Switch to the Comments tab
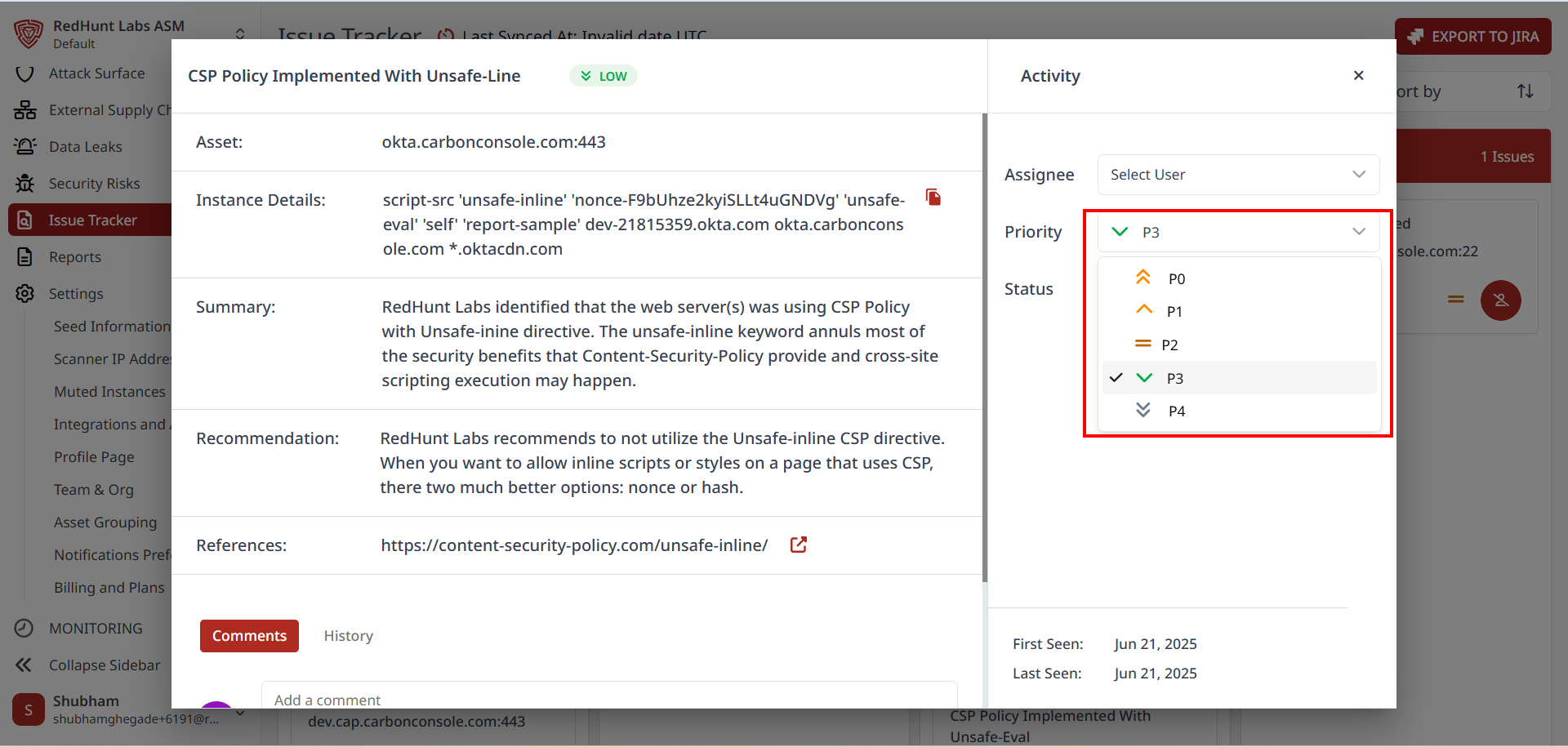The image size is (1568, 747). click(x=249, y=636)
